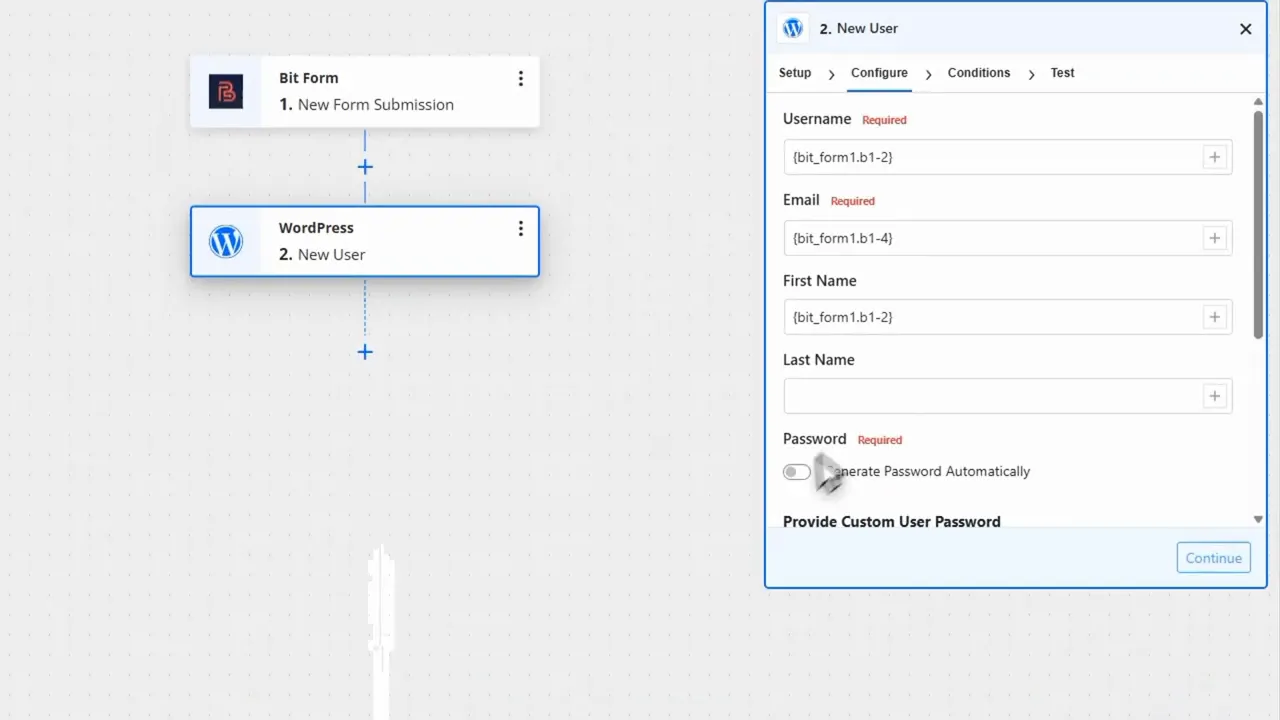This screenshot has width=1280, height=720.
Task: Click the WordPress icon on the workflow node
Action: coord(225,241)
